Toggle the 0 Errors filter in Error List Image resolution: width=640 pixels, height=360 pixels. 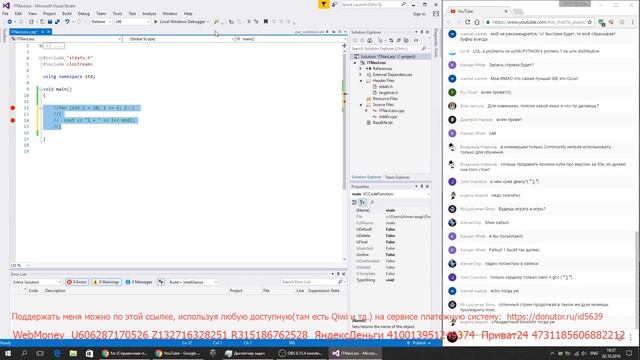(x=77, y=282)
